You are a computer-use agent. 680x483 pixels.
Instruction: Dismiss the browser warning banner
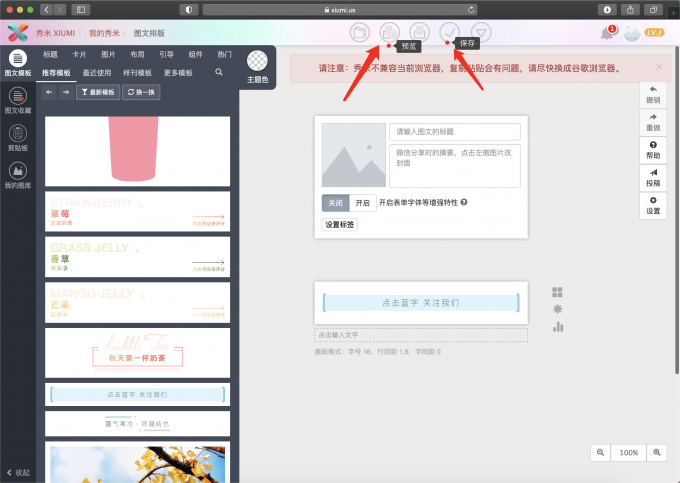tap(659, 67)
